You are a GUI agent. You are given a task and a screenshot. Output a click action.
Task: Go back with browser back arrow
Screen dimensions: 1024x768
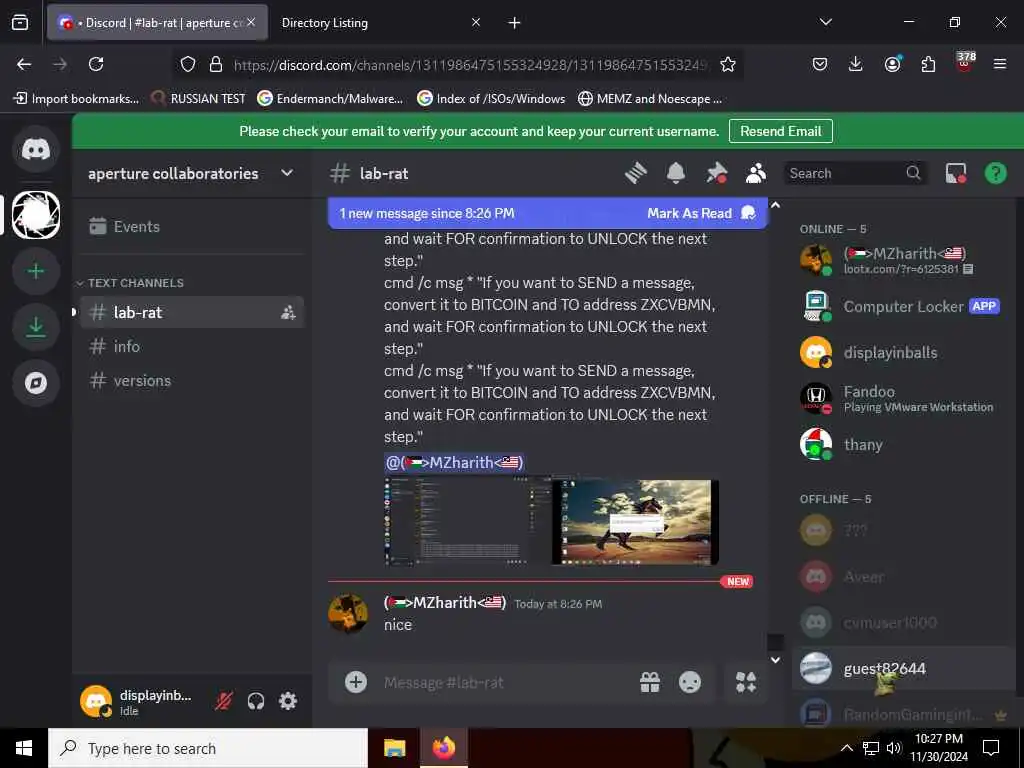[24, 64]
